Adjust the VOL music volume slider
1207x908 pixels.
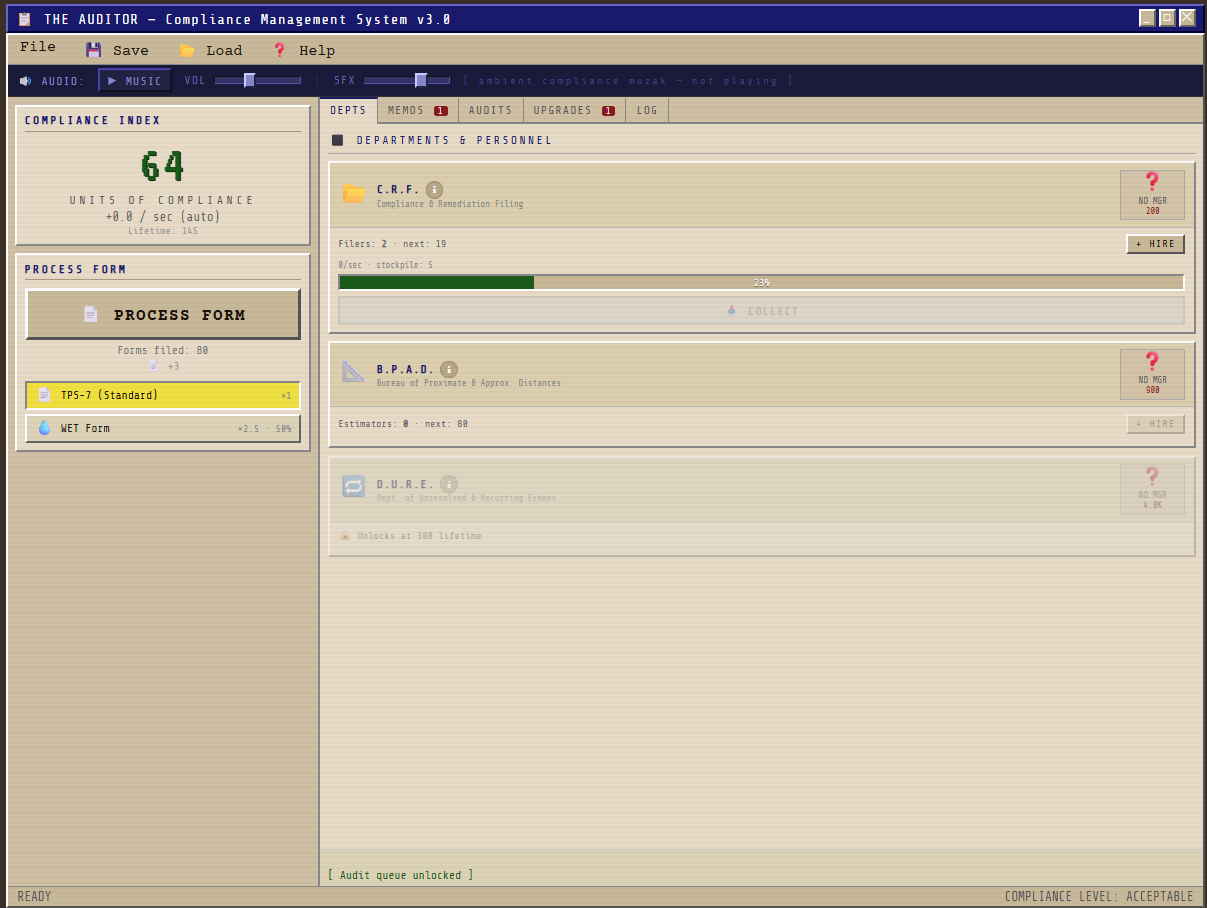coord(257,81)
